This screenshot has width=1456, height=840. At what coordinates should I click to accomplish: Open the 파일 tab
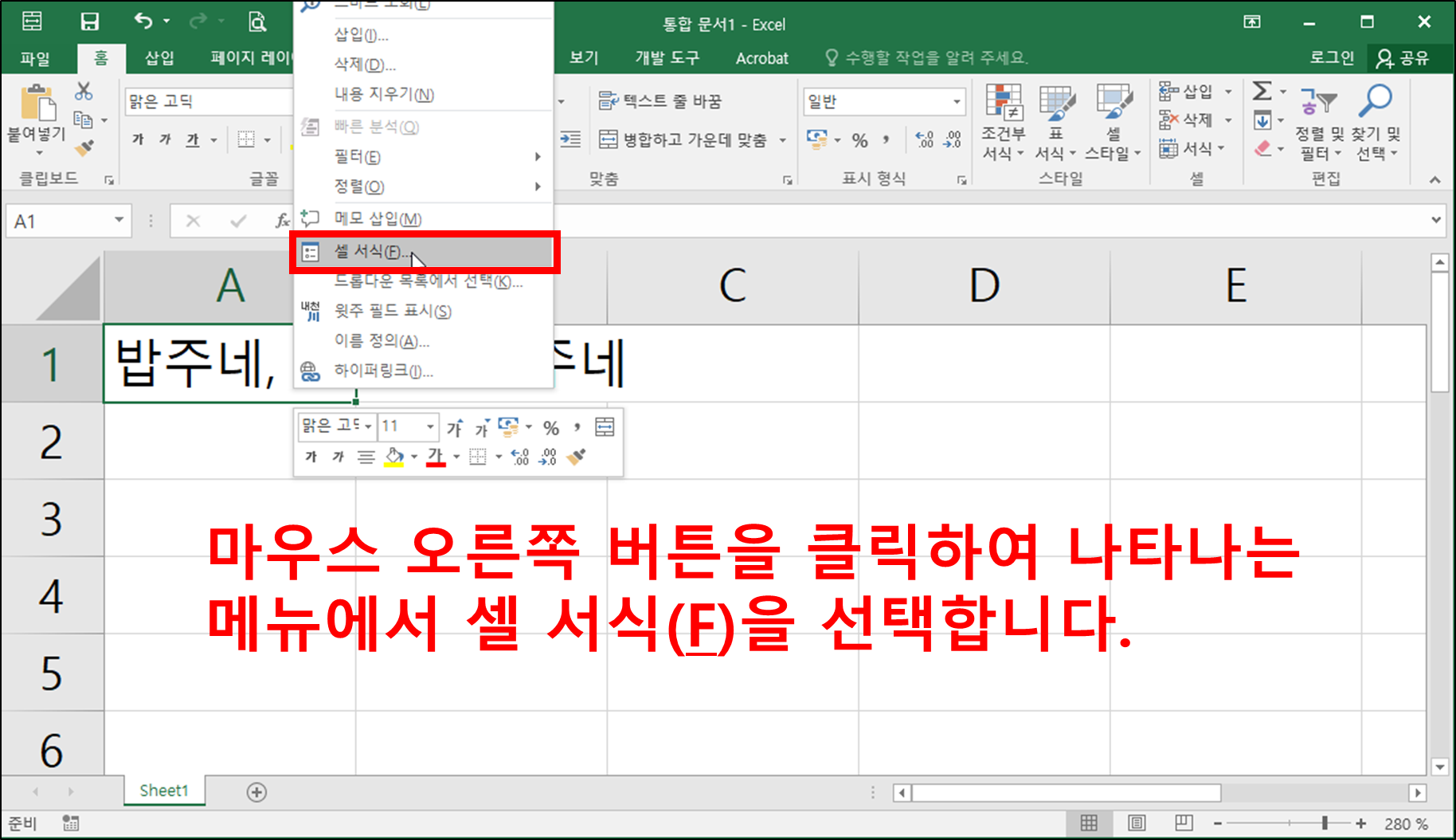pyautogui.click(x=35, y=58)
